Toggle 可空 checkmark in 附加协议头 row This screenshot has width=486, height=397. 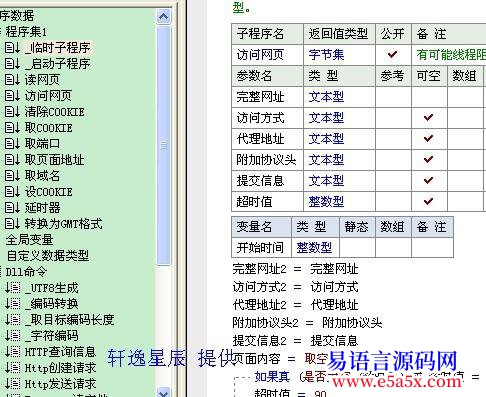pos(428,159)
